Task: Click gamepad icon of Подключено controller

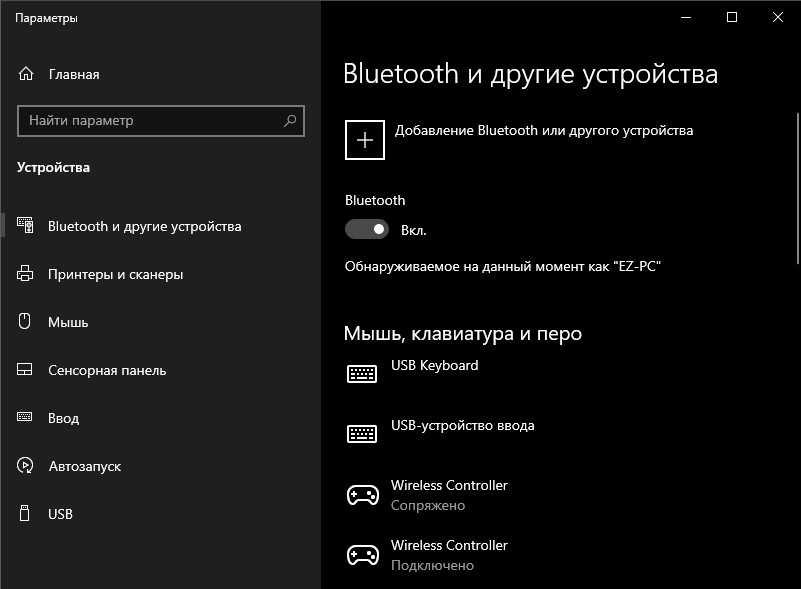Action: [363, 555]
